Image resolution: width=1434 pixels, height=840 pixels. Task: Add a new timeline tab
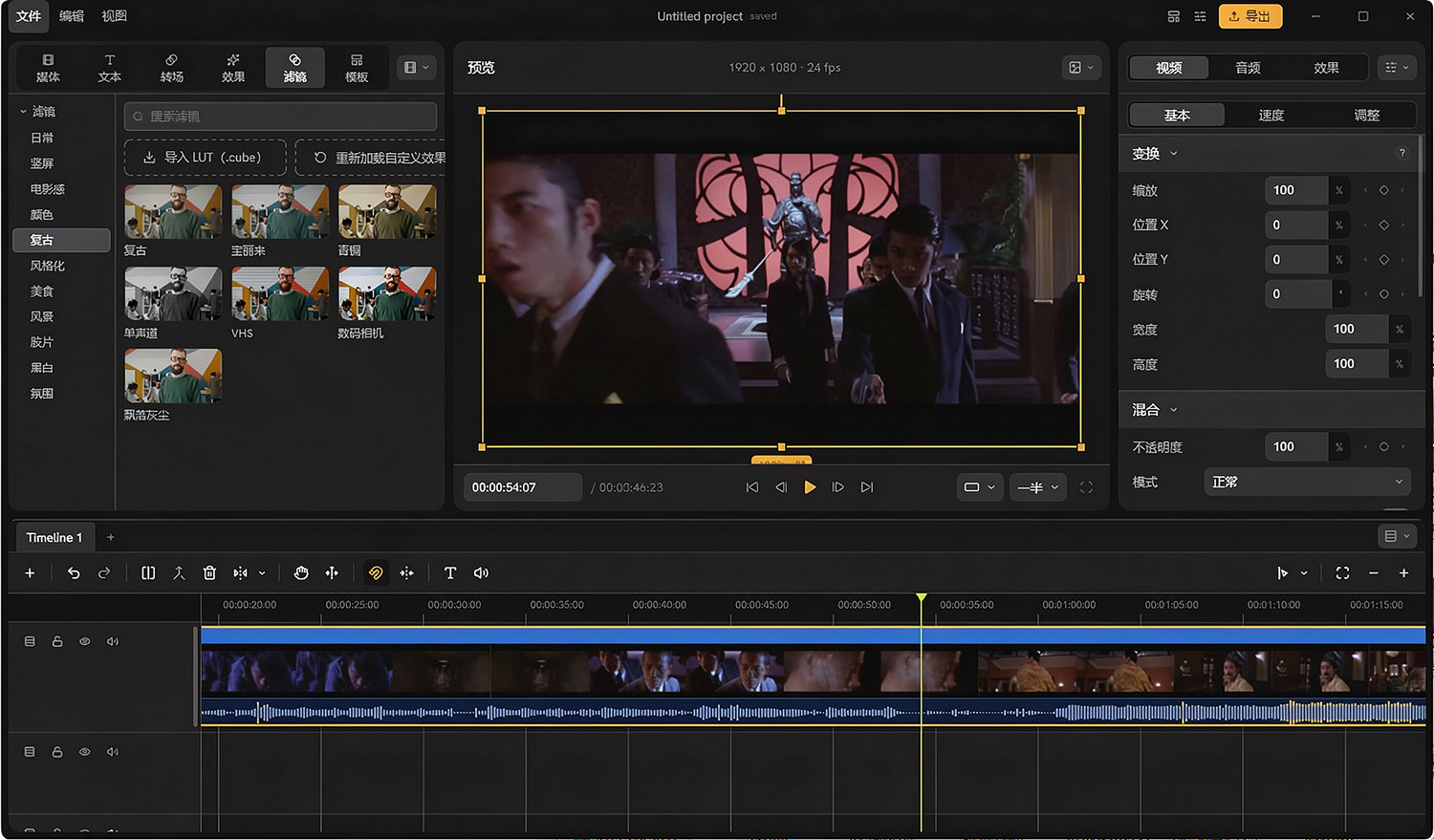111,537
